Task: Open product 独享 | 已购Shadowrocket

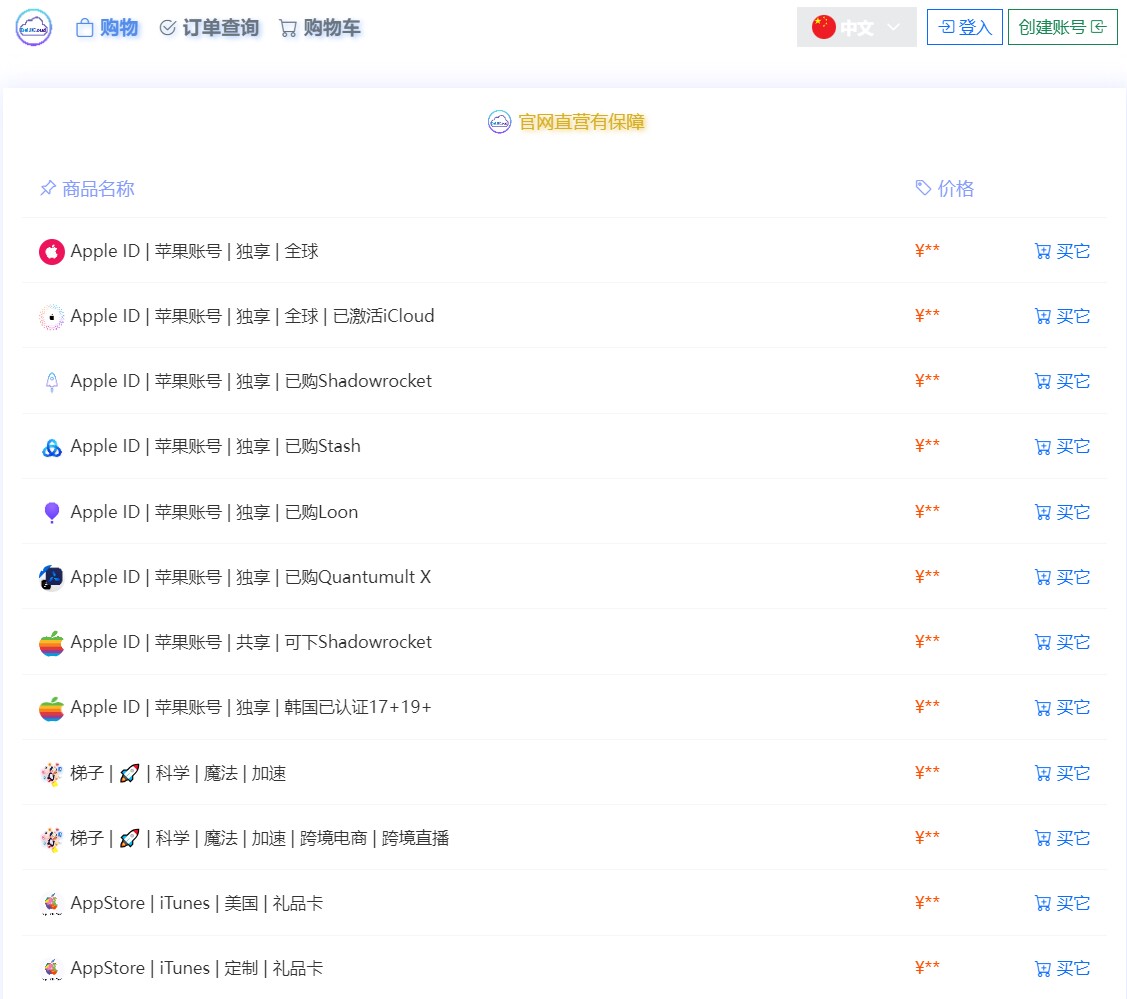Action: coord(251,382)
